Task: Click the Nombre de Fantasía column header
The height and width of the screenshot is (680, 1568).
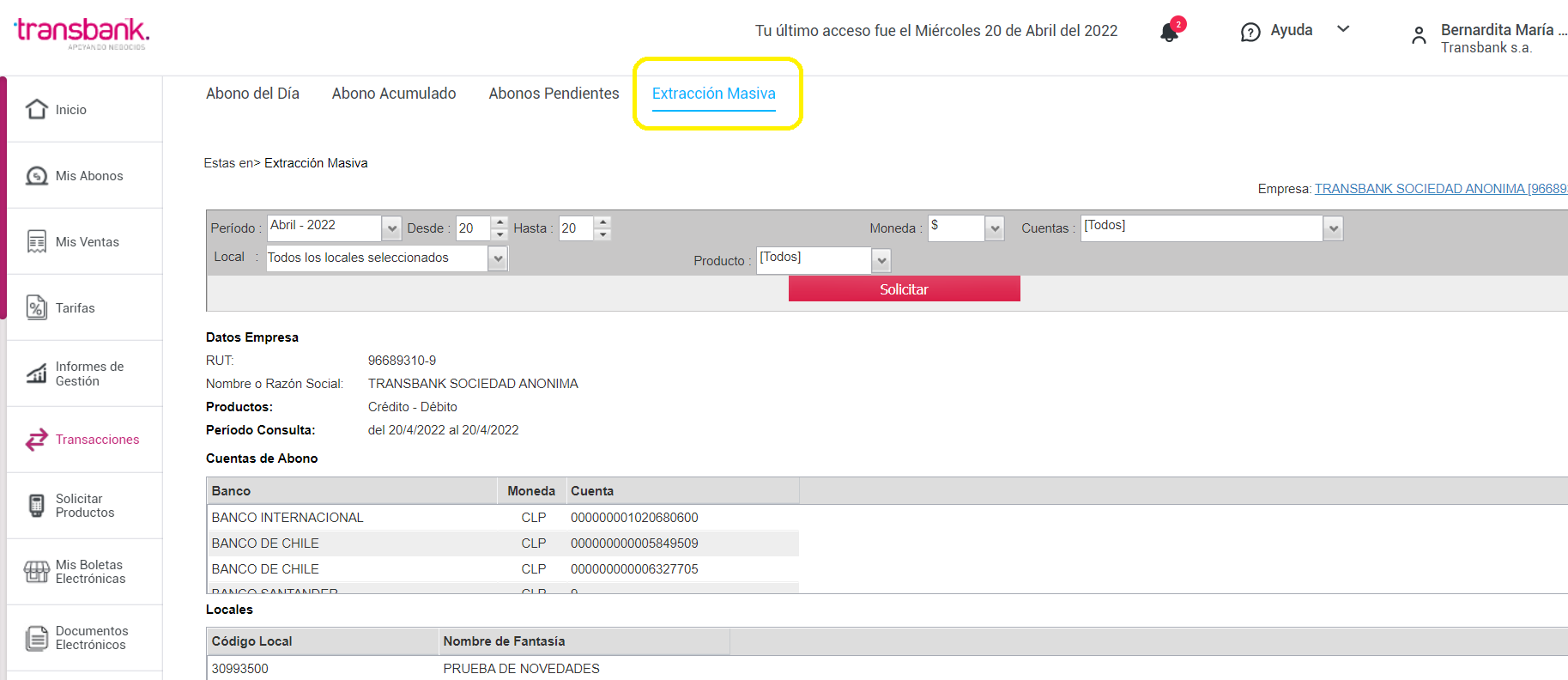Action: 584,641
